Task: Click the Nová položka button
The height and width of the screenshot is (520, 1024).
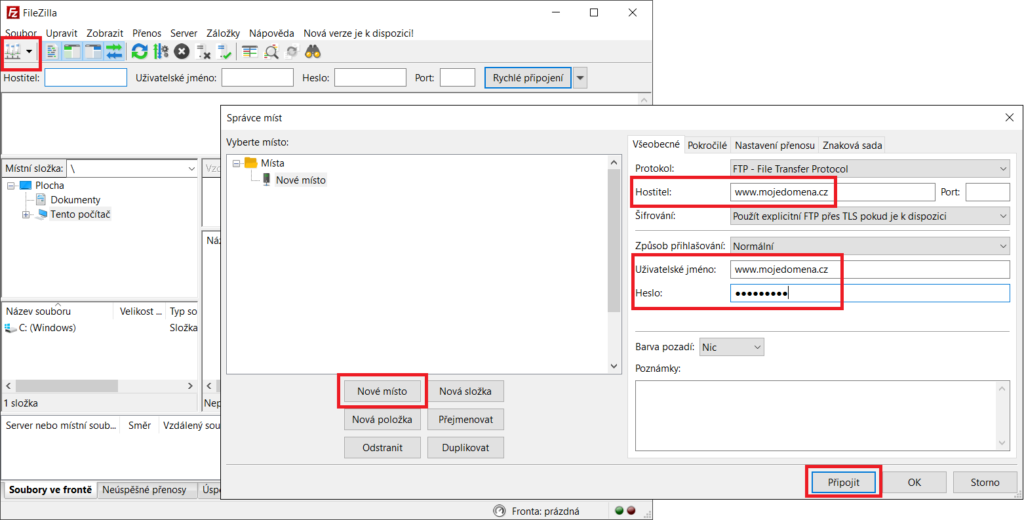Action: [x=382, y=419]
